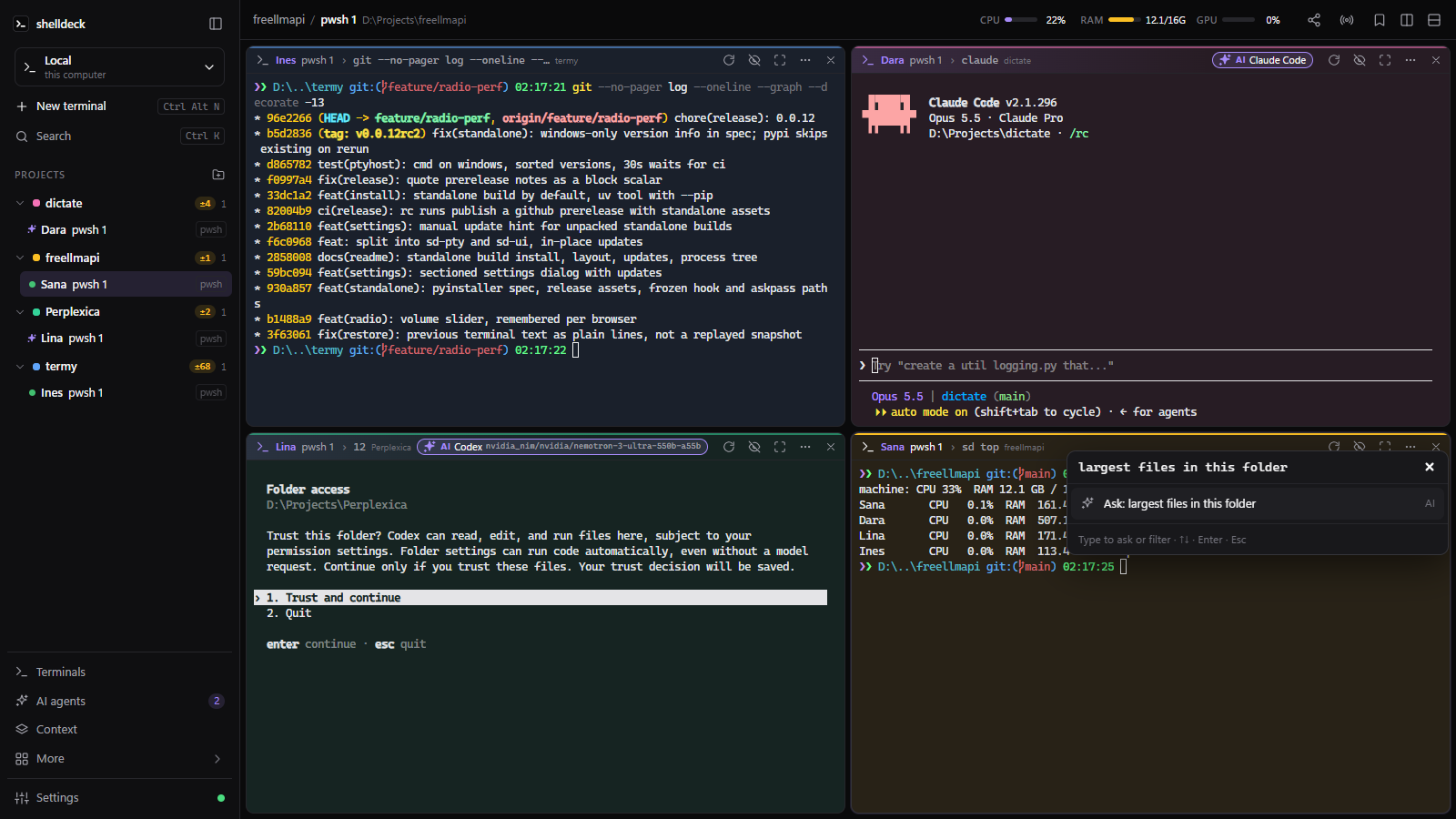Click the AI Codex badge in Lina pane

562,447
